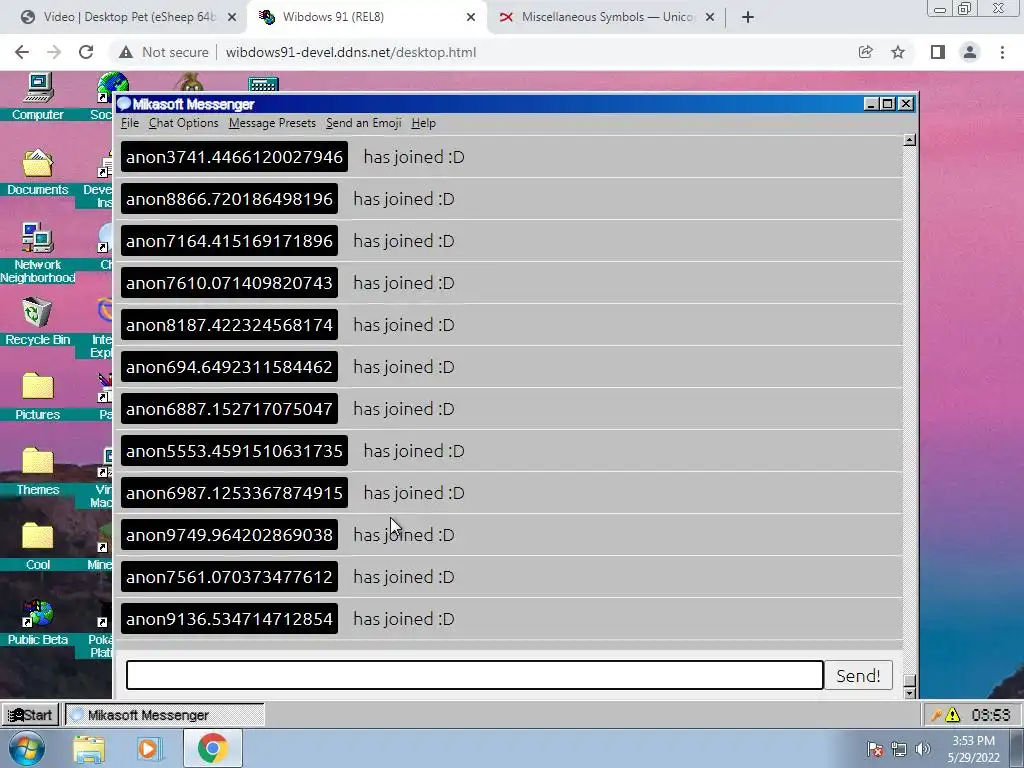Click username anon694.6492311584462
The image size is (1024, 768).
(x=229, y=367)
